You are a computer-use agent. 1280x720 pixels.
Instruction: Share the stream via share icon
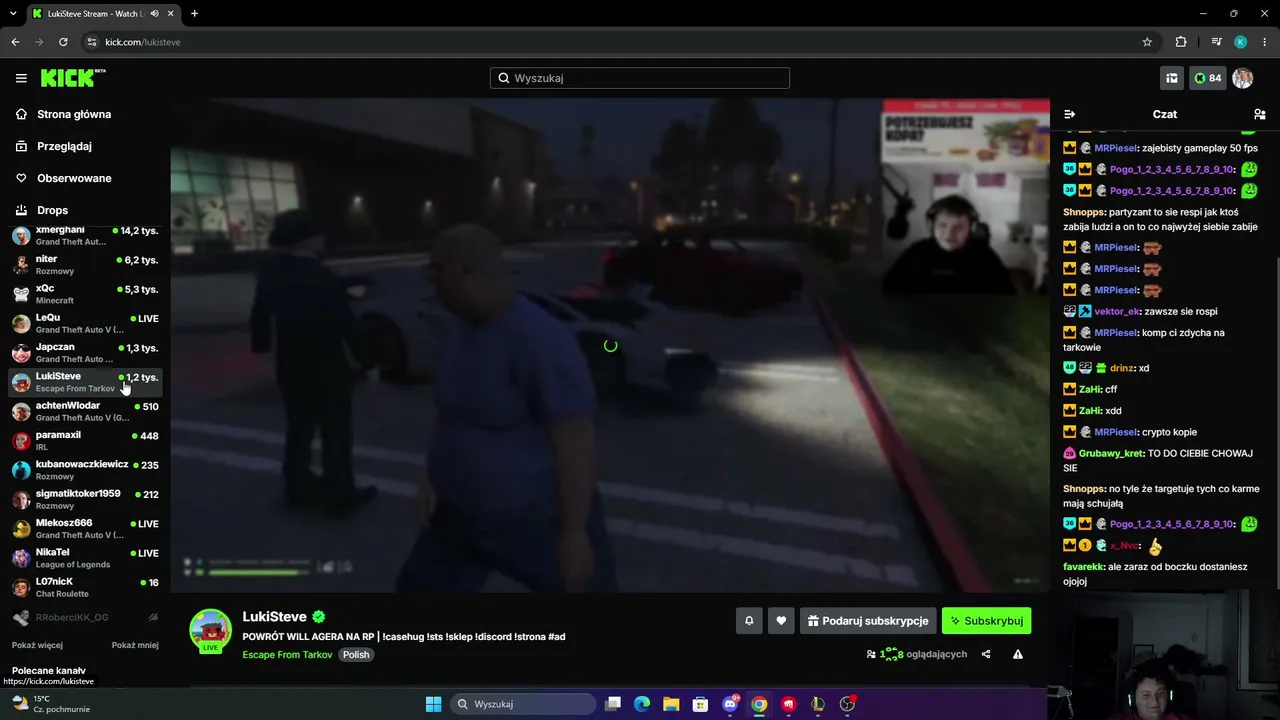pyautogui.click(x=986, y=654)
